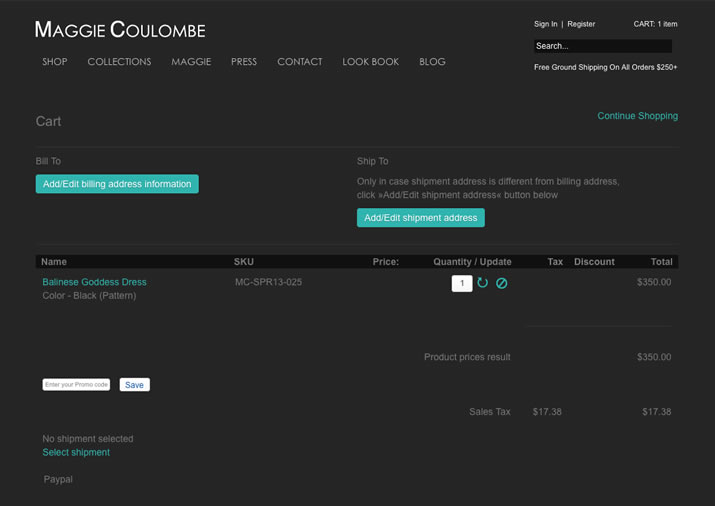This screenshot has width=715, height=506.
Task: Click the Register link
Action: [581, 24]
